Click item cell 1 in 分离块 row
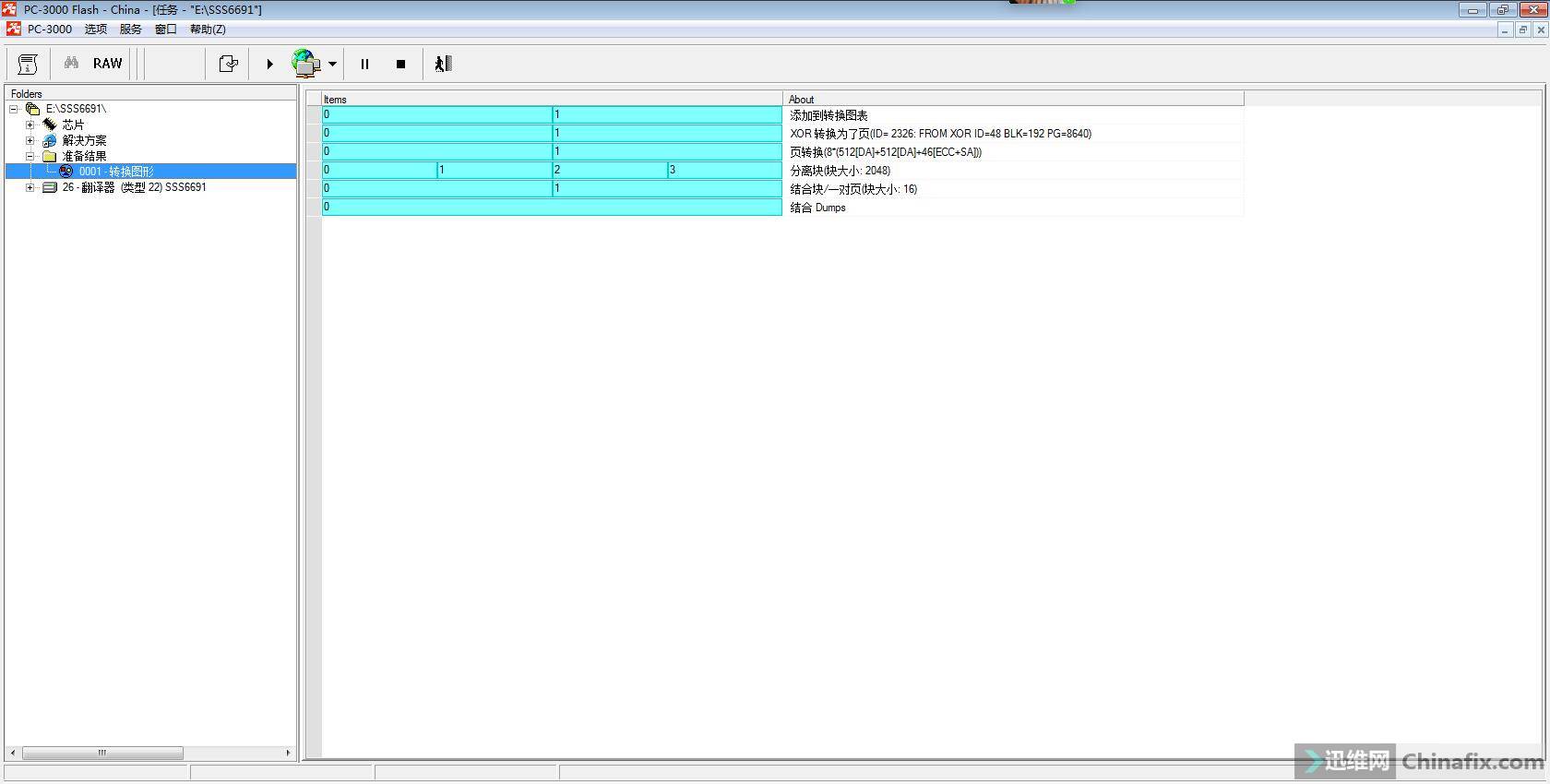 (495, 170)
